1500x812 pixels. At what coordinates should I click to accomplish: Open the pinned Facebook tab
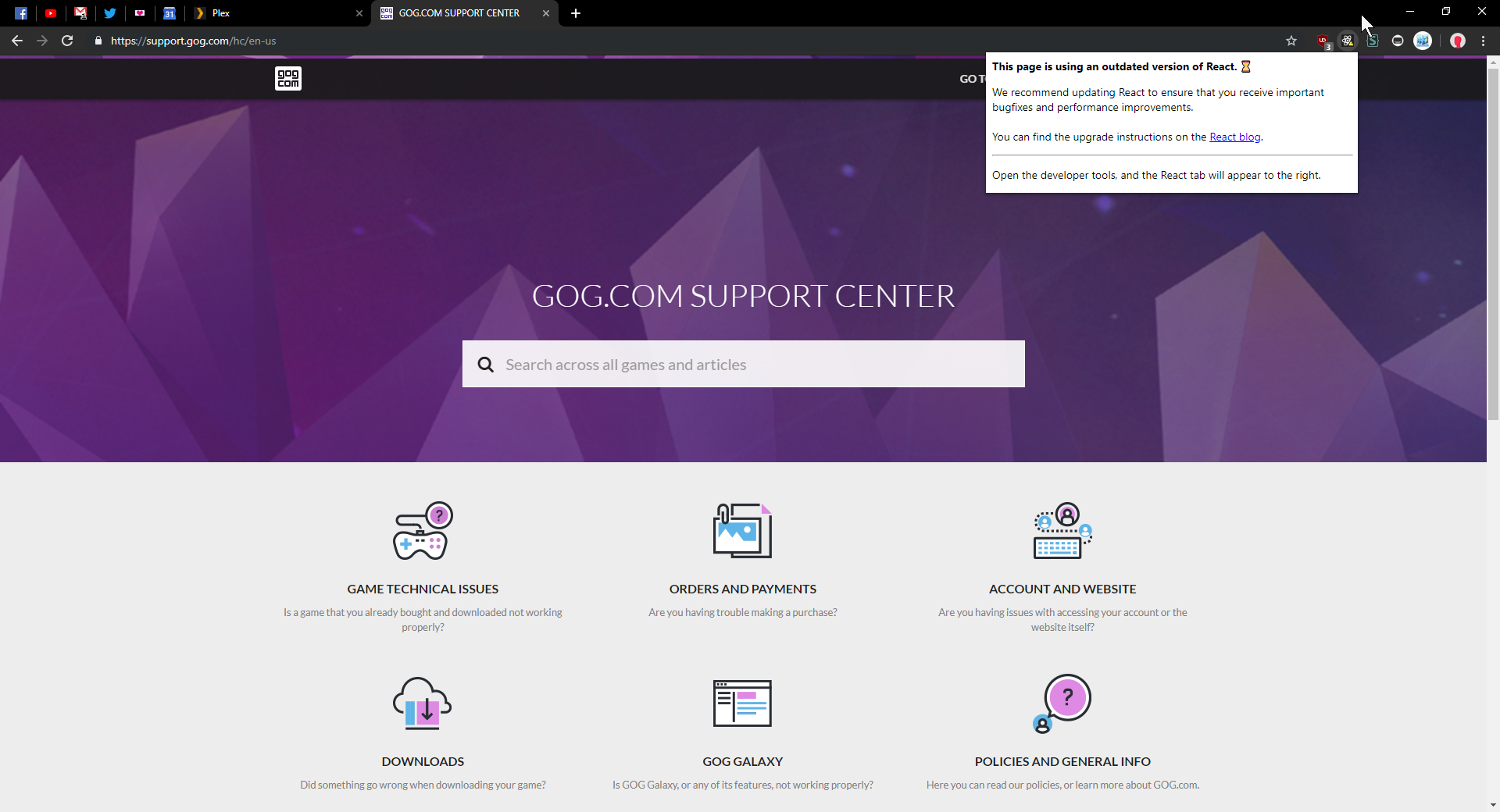click(x=21, y=13)
